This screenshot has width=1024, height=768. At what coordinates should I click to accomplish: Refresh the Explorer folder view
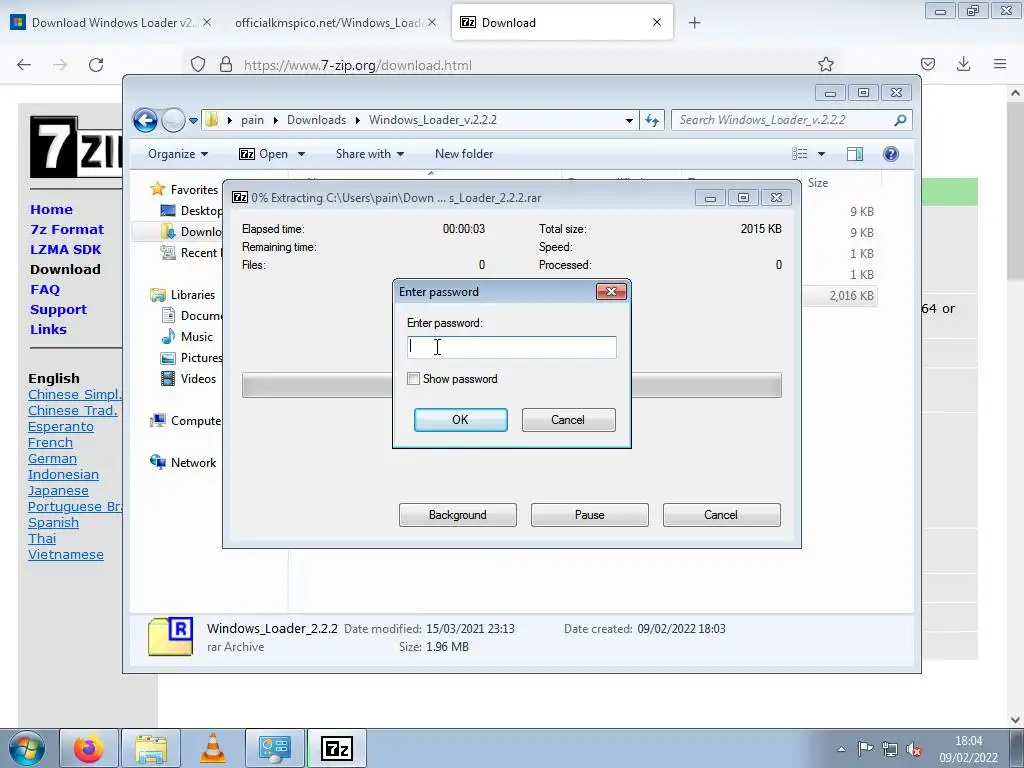click(x=652, y=120)
